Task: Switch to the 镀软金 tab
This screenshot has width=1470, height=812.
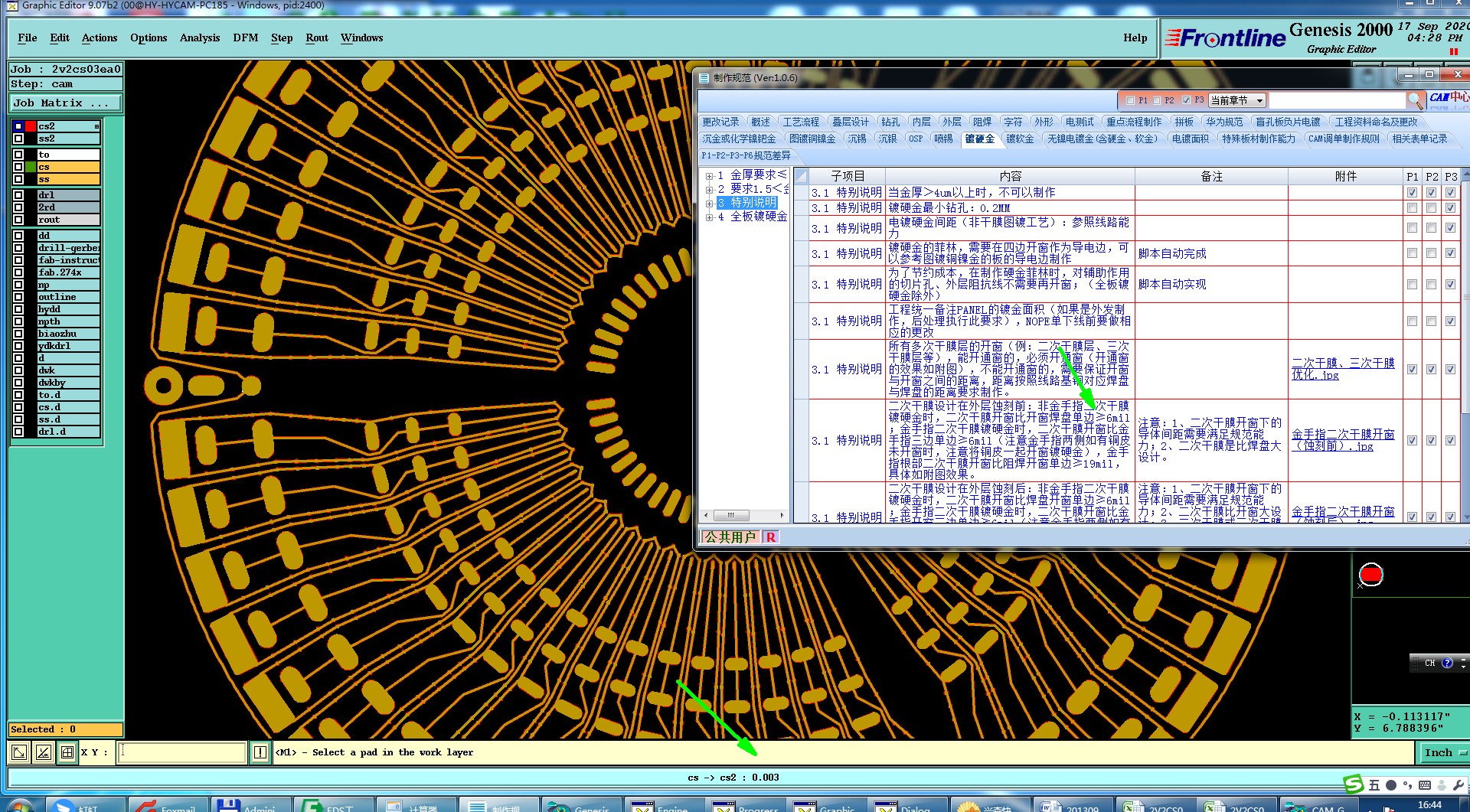Action: click(x=1020, y=139)
